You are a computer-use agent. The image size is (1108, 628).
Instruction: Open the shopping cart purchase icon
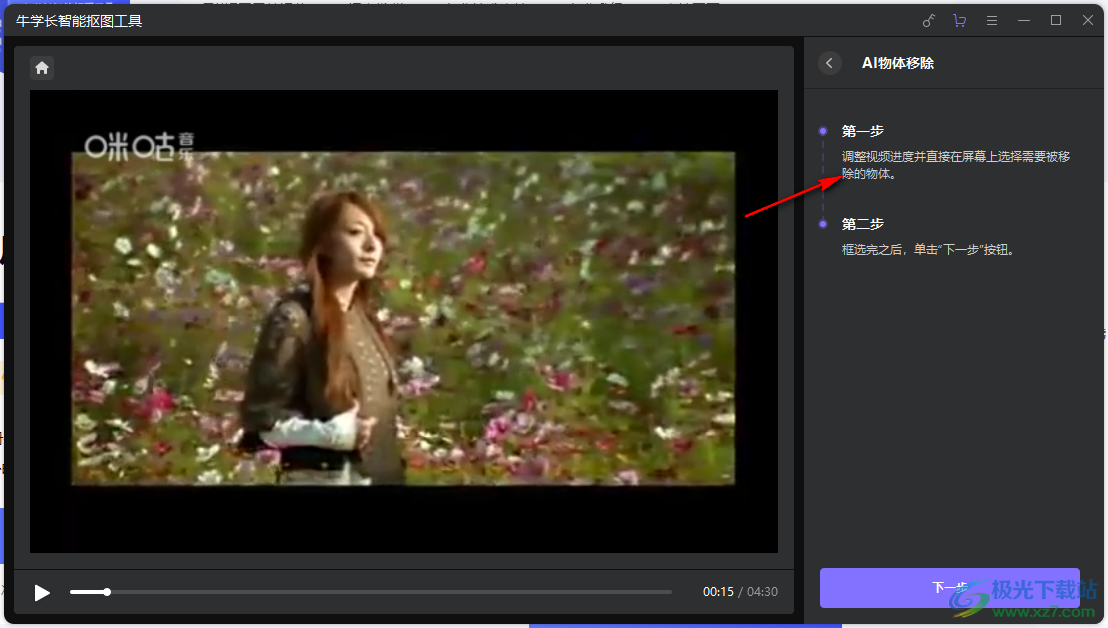(x=959, y=21)
